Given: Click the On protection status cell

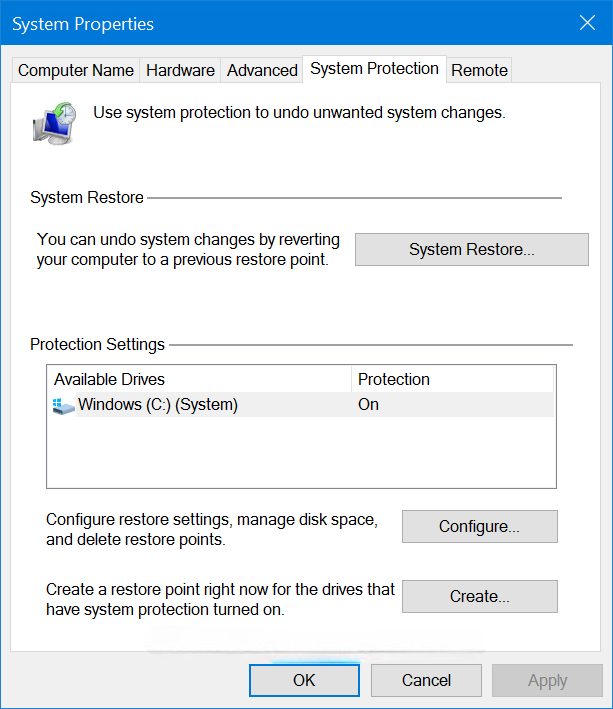Looking at the screenshot, I should point(369,405).
